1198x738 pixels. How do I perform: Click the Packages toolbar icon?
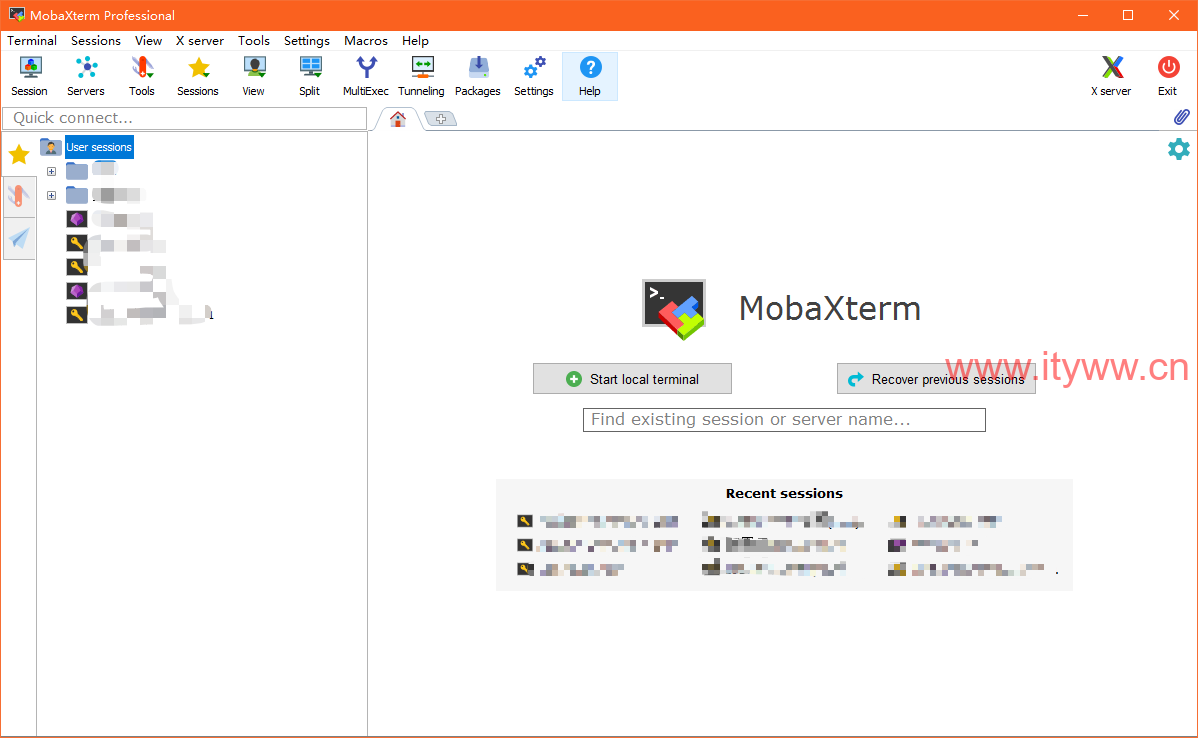[478, 76]
